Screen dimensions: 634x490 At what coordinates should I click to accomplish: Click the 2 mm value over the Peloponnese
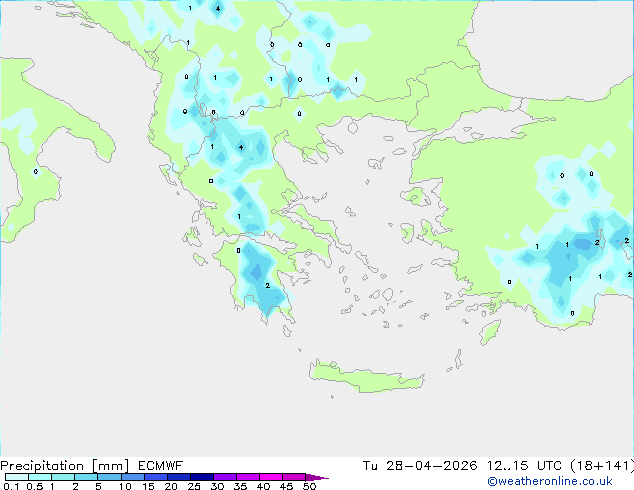tap(268, 285)
